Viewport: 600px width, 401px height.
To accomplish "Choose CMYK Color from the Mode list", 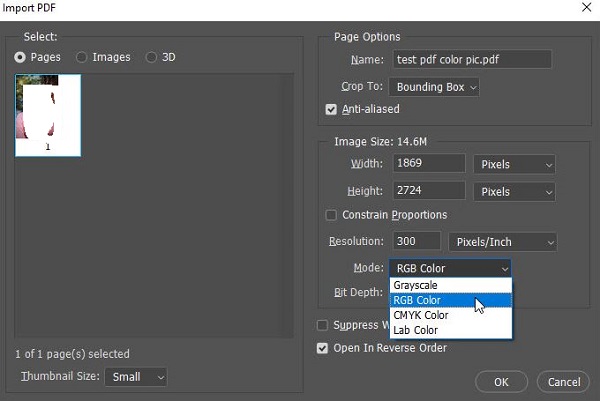I will point(421,315).
